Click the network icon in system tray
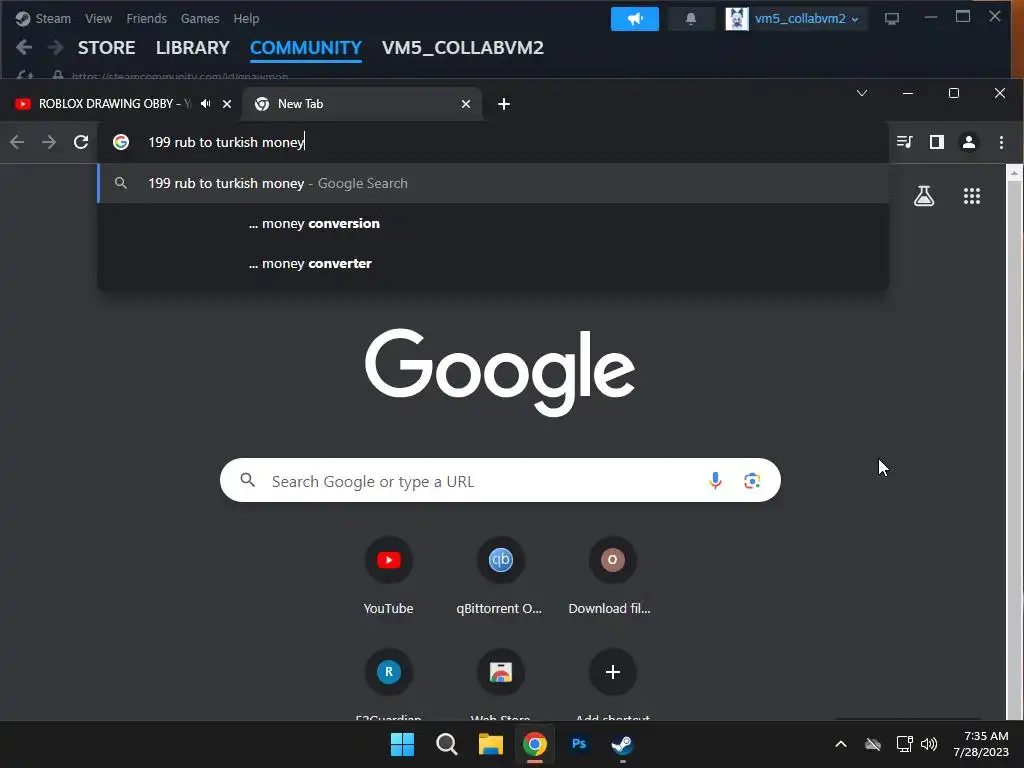This screenshot has width=1024, height=768. 904,744
